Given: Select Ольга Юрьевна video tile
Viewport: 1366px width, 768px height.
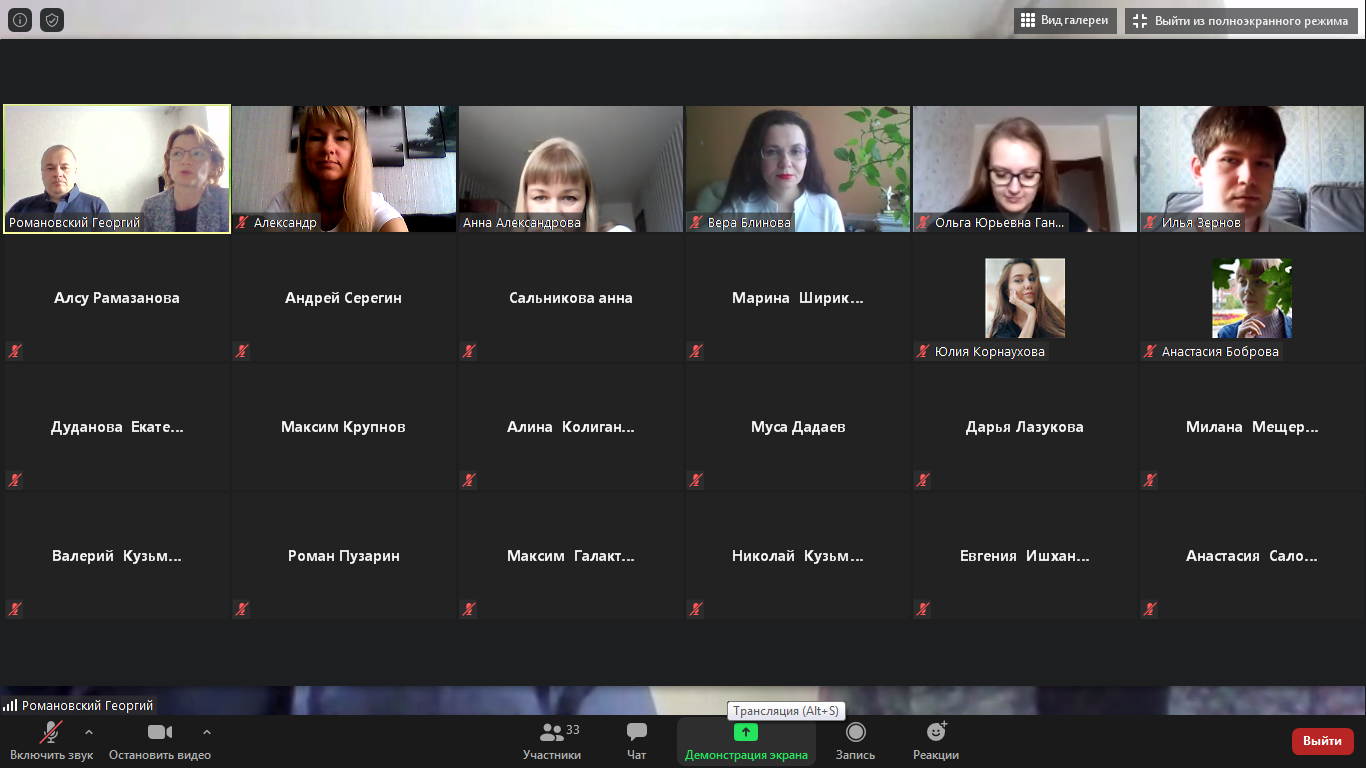Looking at the screenshot, I should pyautogui.click(x=1025, y=169).
